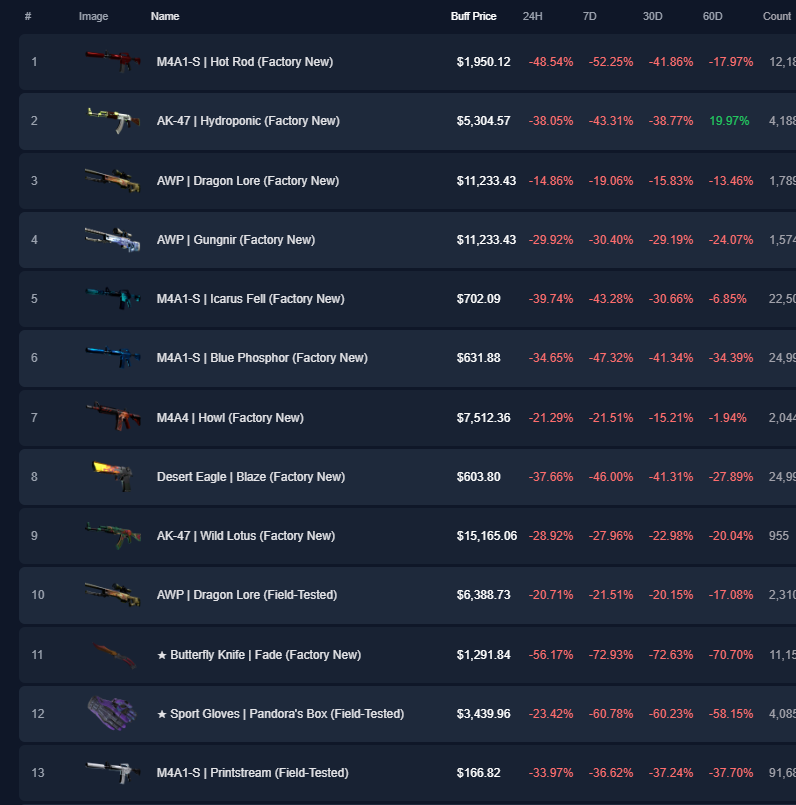Click the AWP Gungnir weapon image
This screenshot has height=805, width=796.
pos(113,239)
